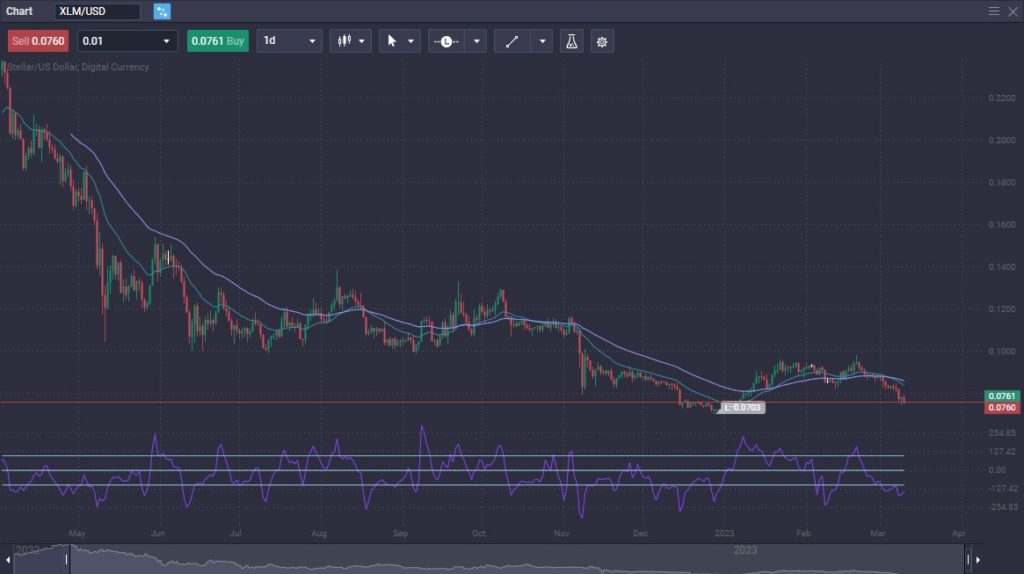Click the Sell 0.0760 button
Screen dimensions: 1024x574
(37, 41)
